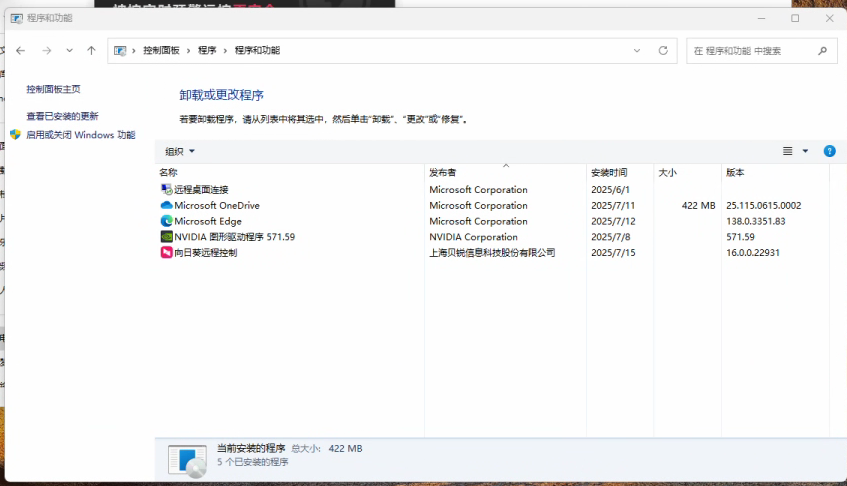Select 程序和功能 in the breadcrumb path

[257, 51]
